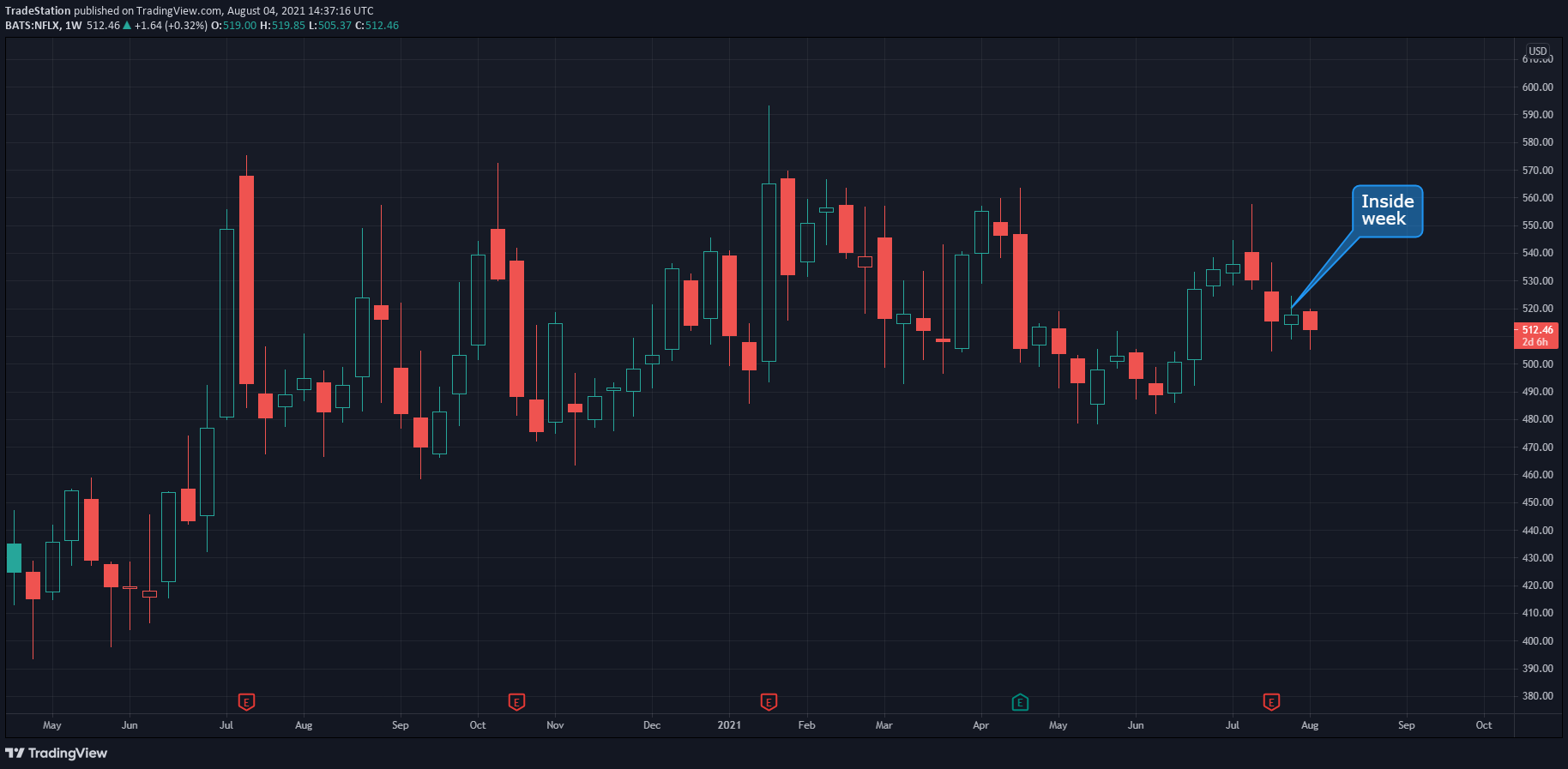Image resolution: width=1568 pixels, height=769 pixels.
Task: Click the Feb label on time axis
Action: (x=806, y=725)
